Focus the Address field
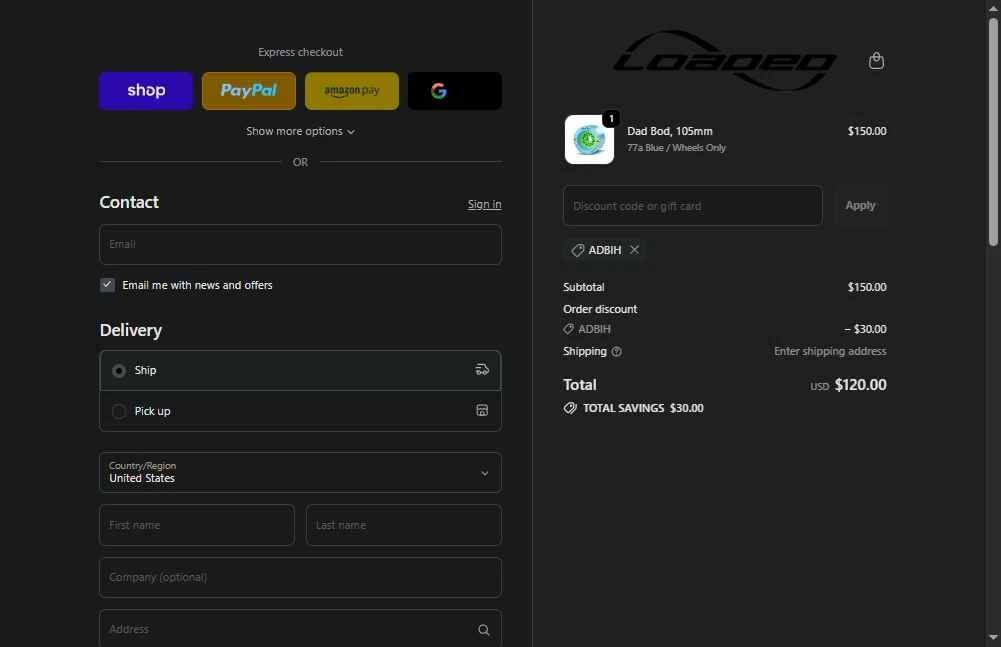The width and height of the screenshot is (1001, 647). click(x=300, y=629)
